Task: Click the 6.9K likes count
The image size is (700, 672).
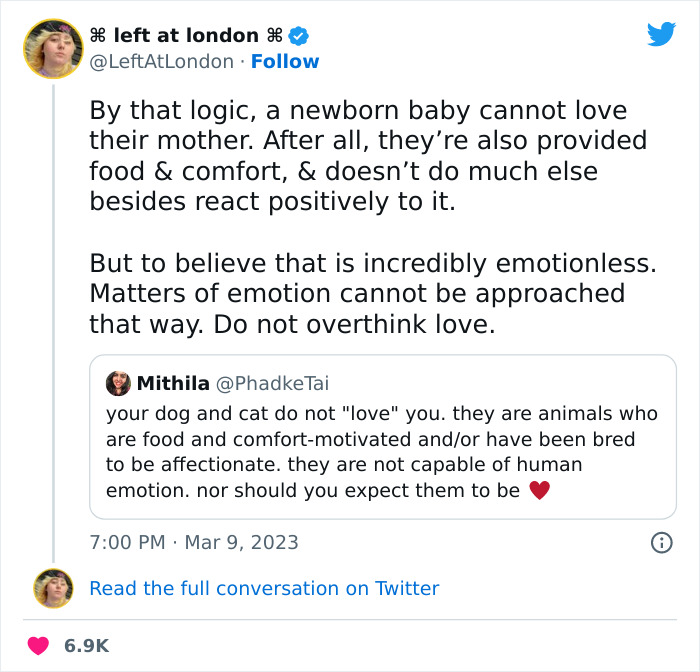Action: coord(86,646)
